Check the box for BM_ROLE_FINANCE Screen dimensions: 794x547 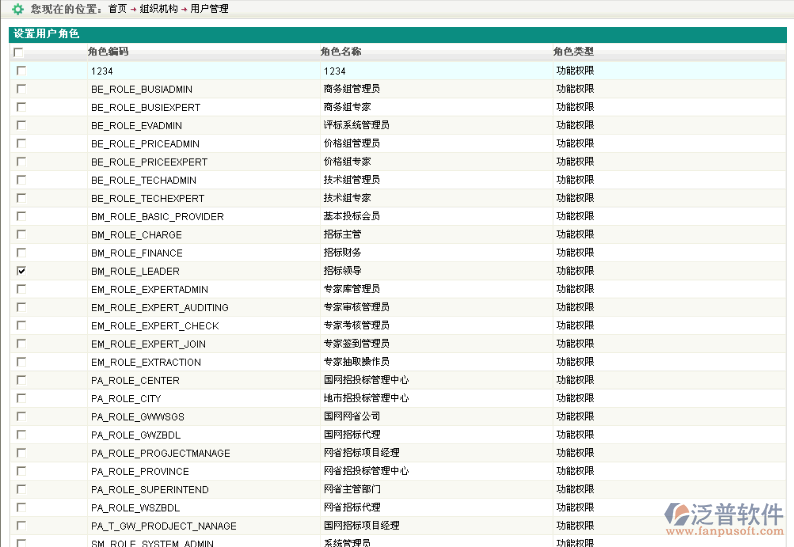[x=21, y=253]
